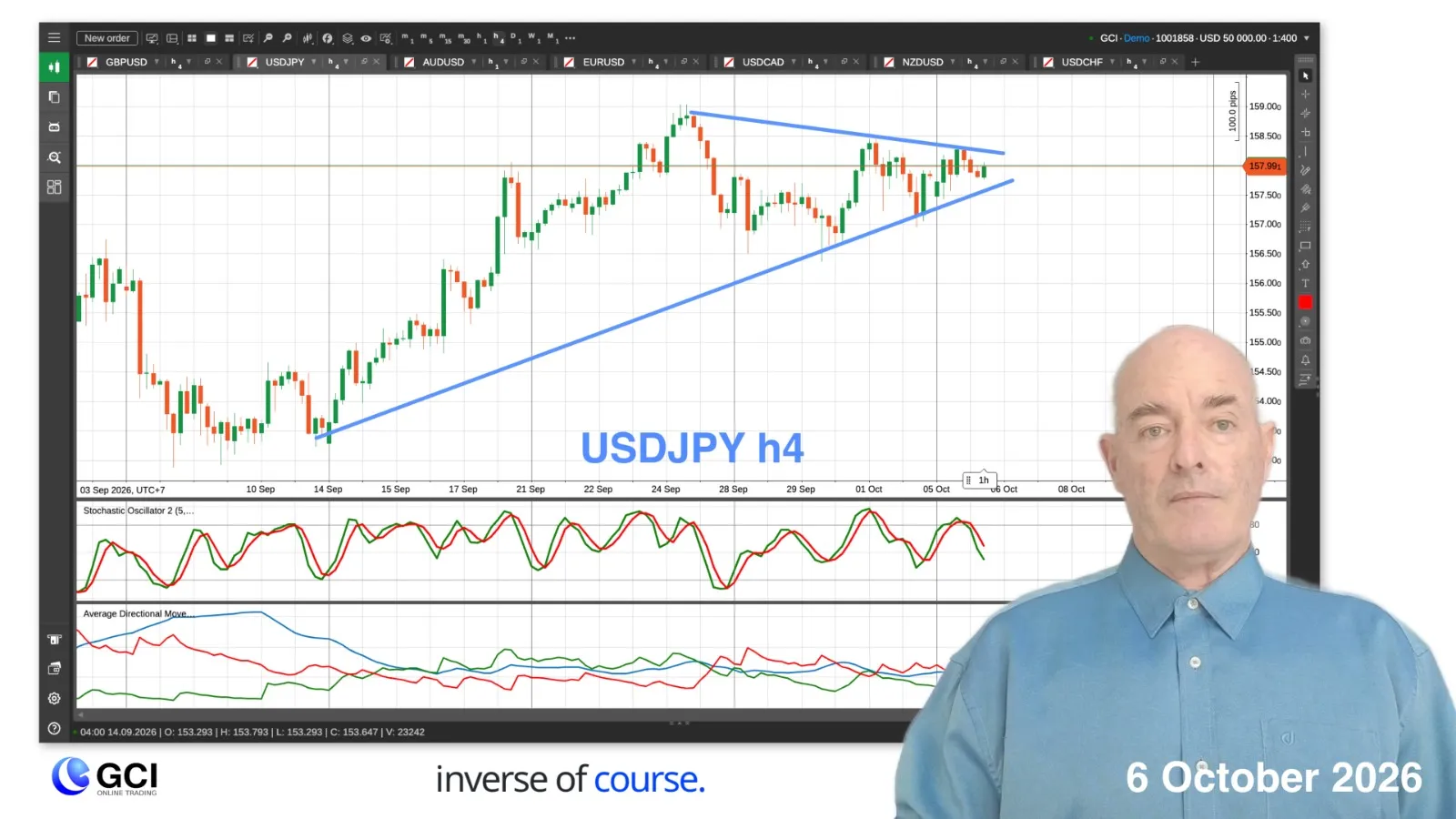The height and width of the screenshot is (819, 1456).
Task: Expand the EURUSD symbol dropdown arrow
Action: point(634,62)
